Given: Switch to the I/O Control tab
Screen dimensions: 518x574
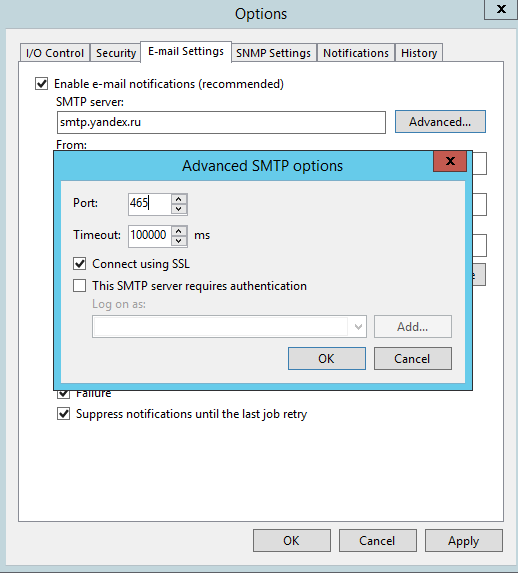Looking at the screenshot, I should click(x=55, y=53).
